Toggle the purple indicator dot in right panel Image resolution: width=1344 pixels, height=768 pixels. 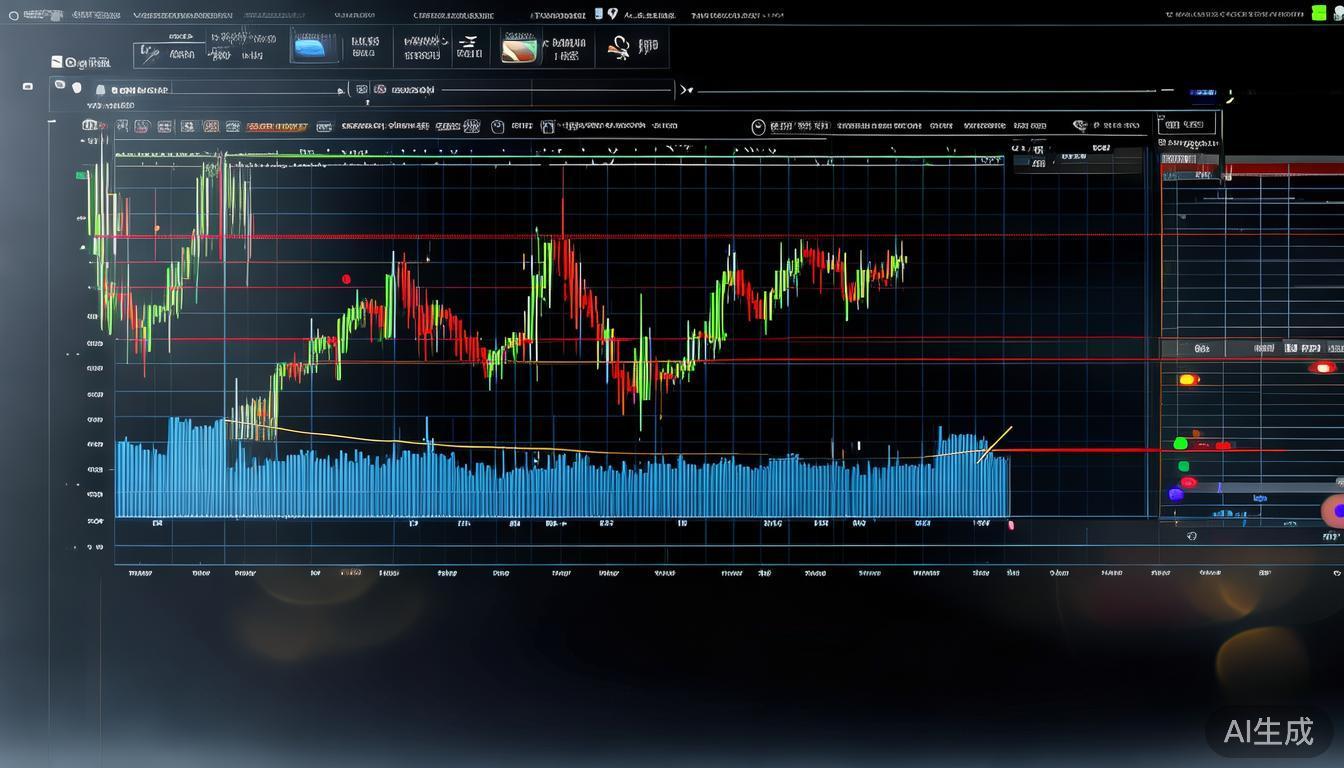[1175, 494]
